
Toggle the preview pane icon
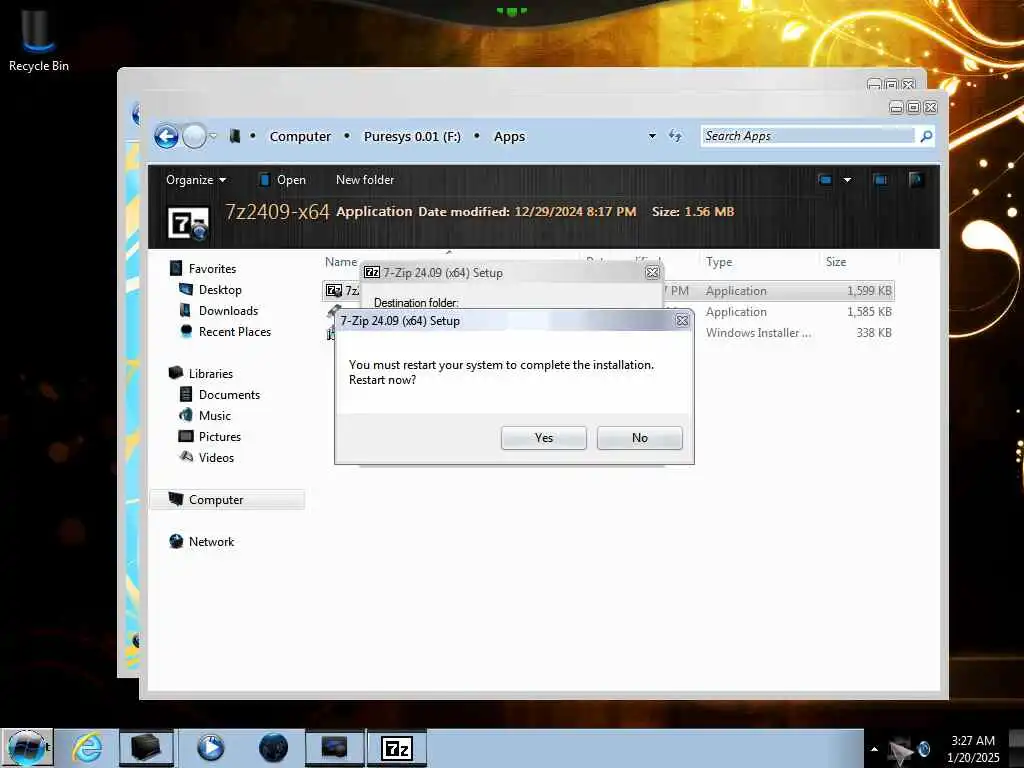coord(880,180)
